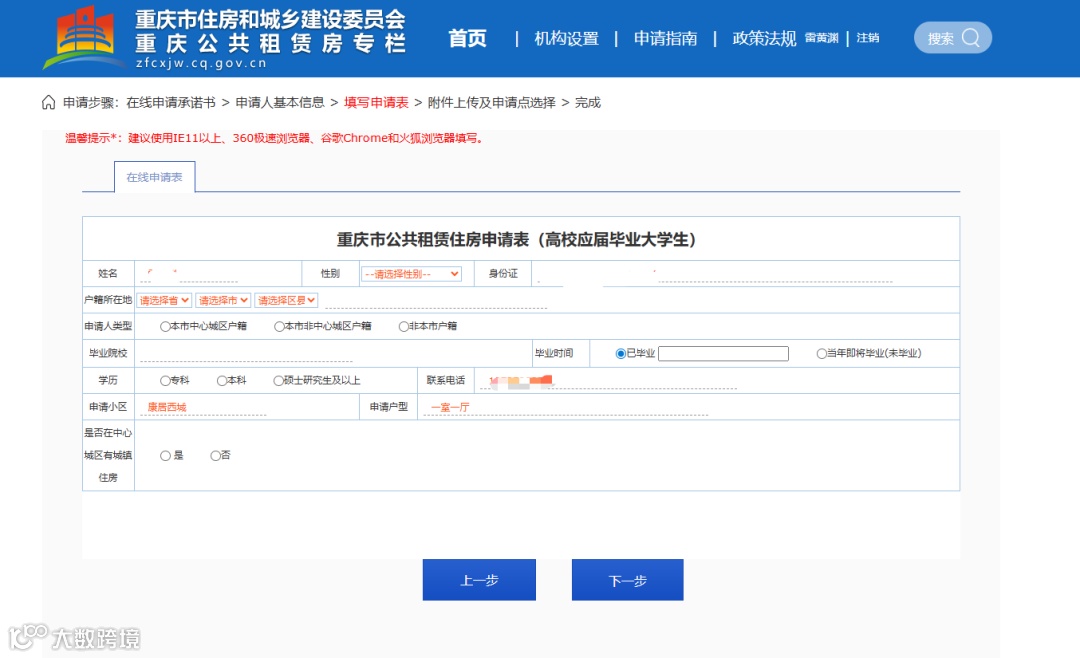Click the 户籍所在地 row label
The width and height of the screenshot is (1080, 658).
pyautogui.click(x=108, y=300)
